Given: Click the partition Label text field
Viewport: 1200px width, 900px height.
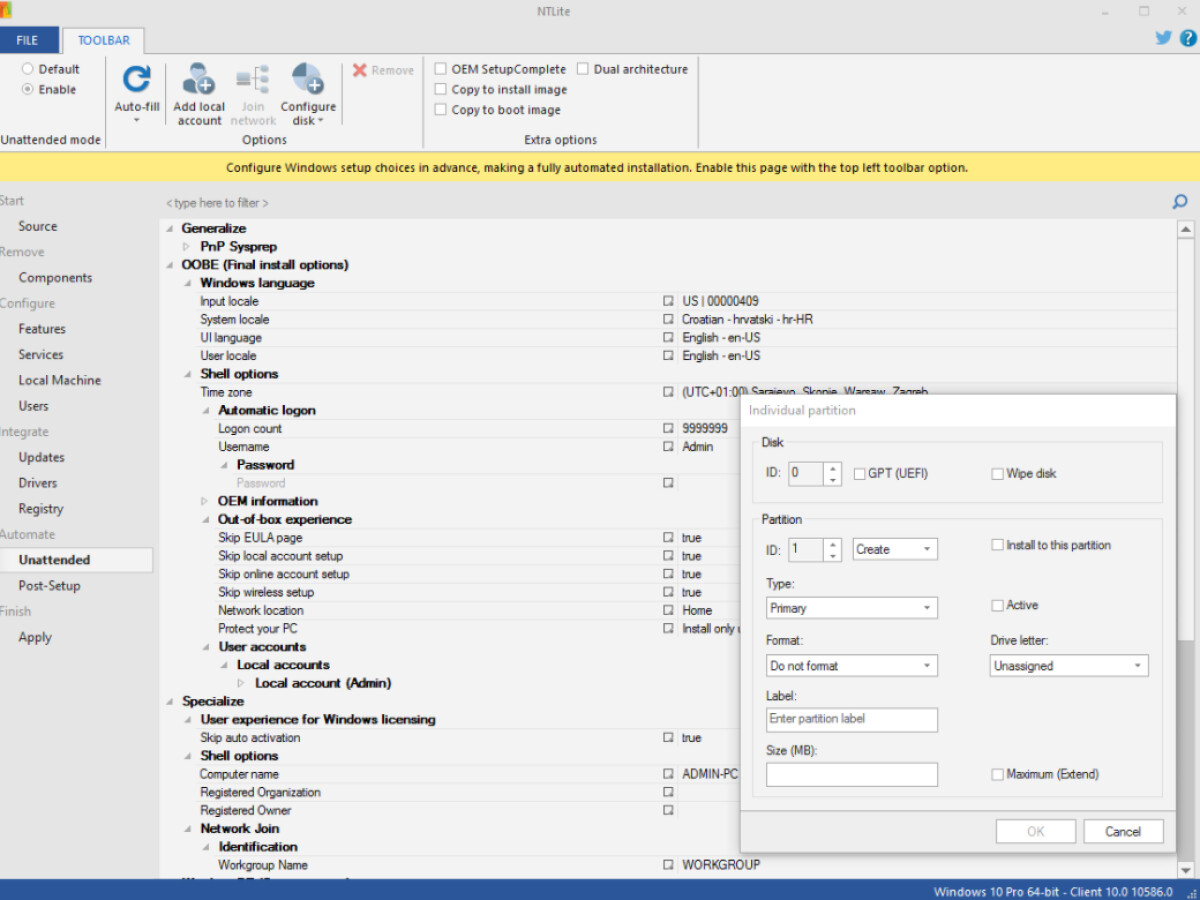Looking at the screenshot, I should click(852, 719).
